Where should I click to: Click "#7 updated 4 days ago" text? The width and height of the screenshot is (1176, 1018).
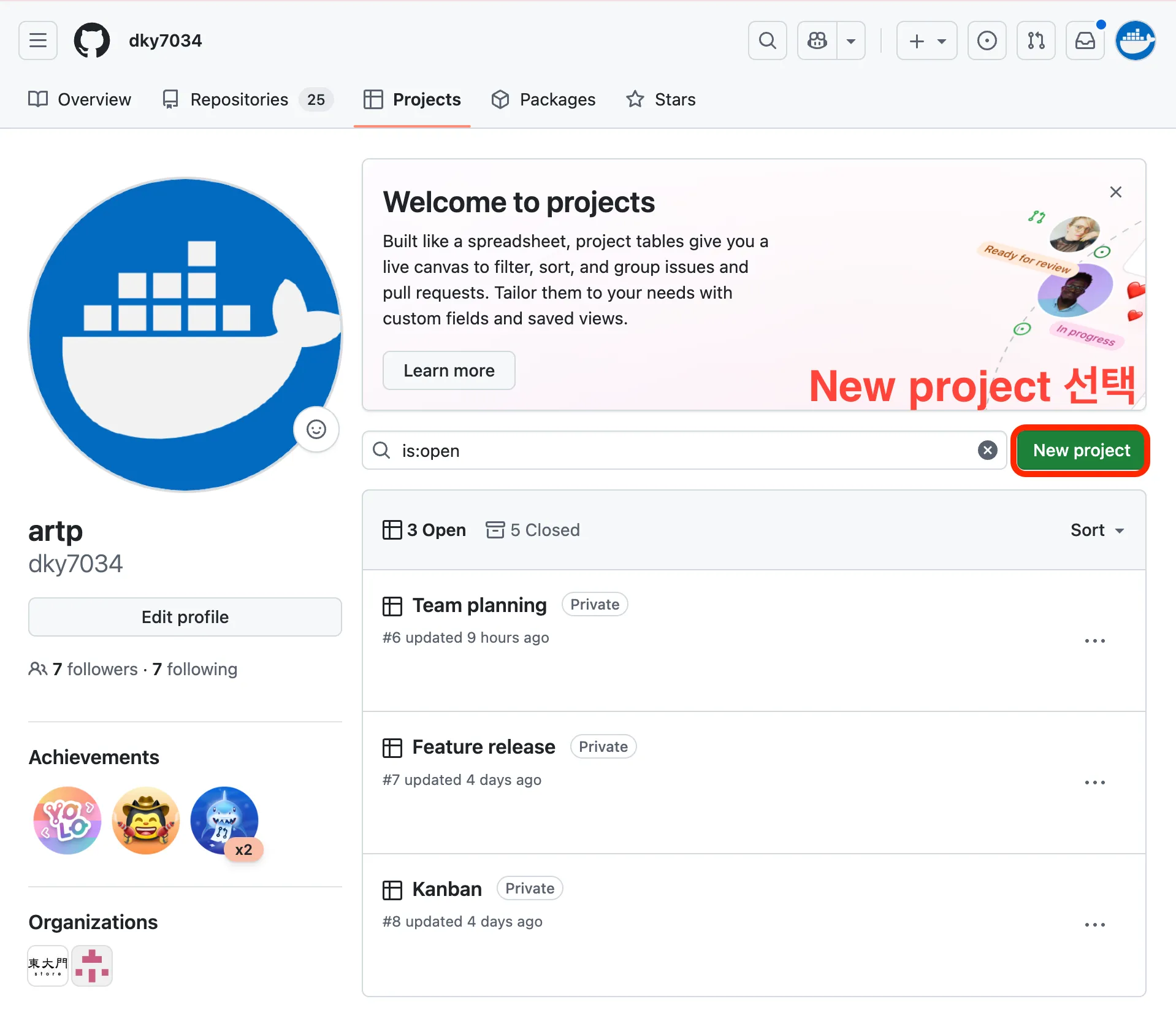(x=462, y=780)
